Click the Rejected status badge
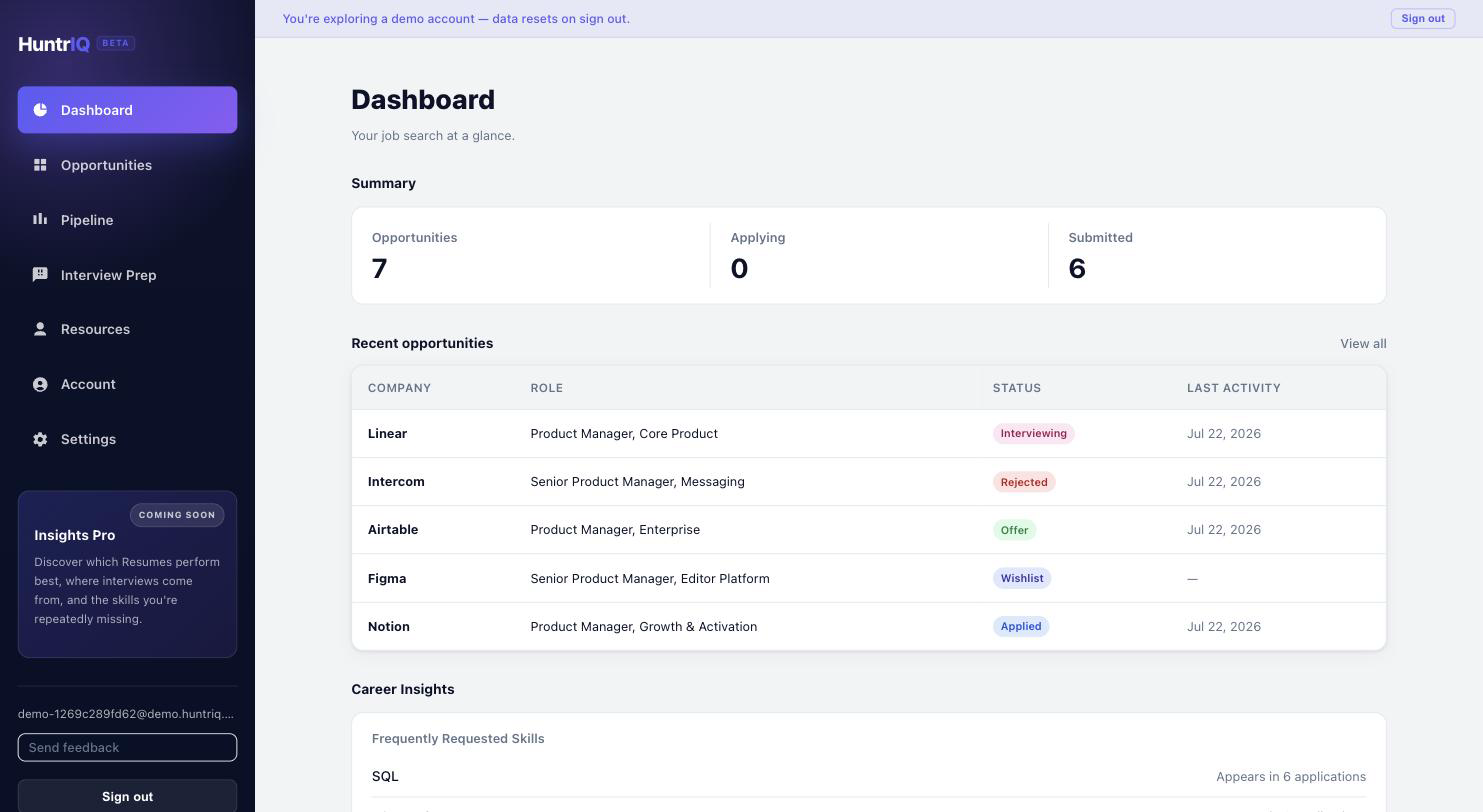 (1024, 481)
